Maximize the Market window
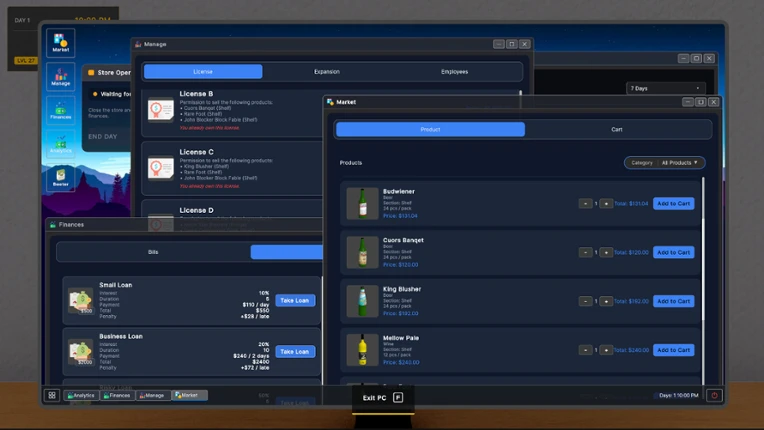 pos(701,102)
